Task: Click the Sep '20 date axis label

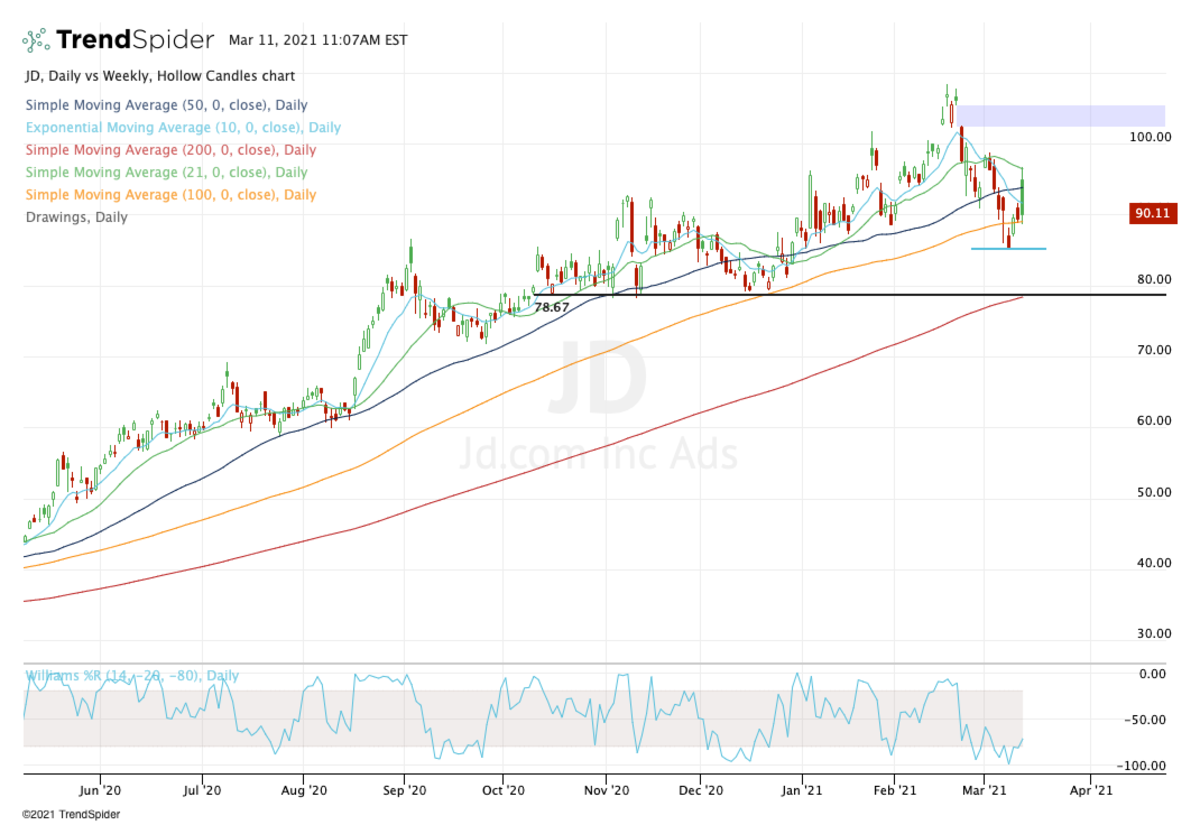Action: (x=404, y=789)
